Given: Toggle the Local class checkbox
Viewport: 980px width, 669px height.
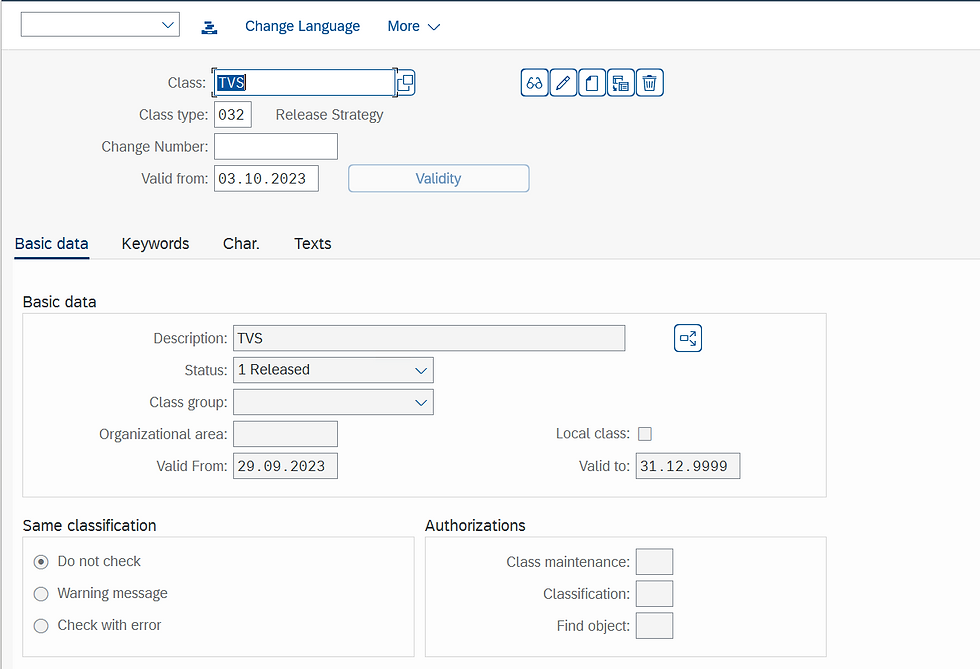Looking at the screenshot, I should click(645, 434).
